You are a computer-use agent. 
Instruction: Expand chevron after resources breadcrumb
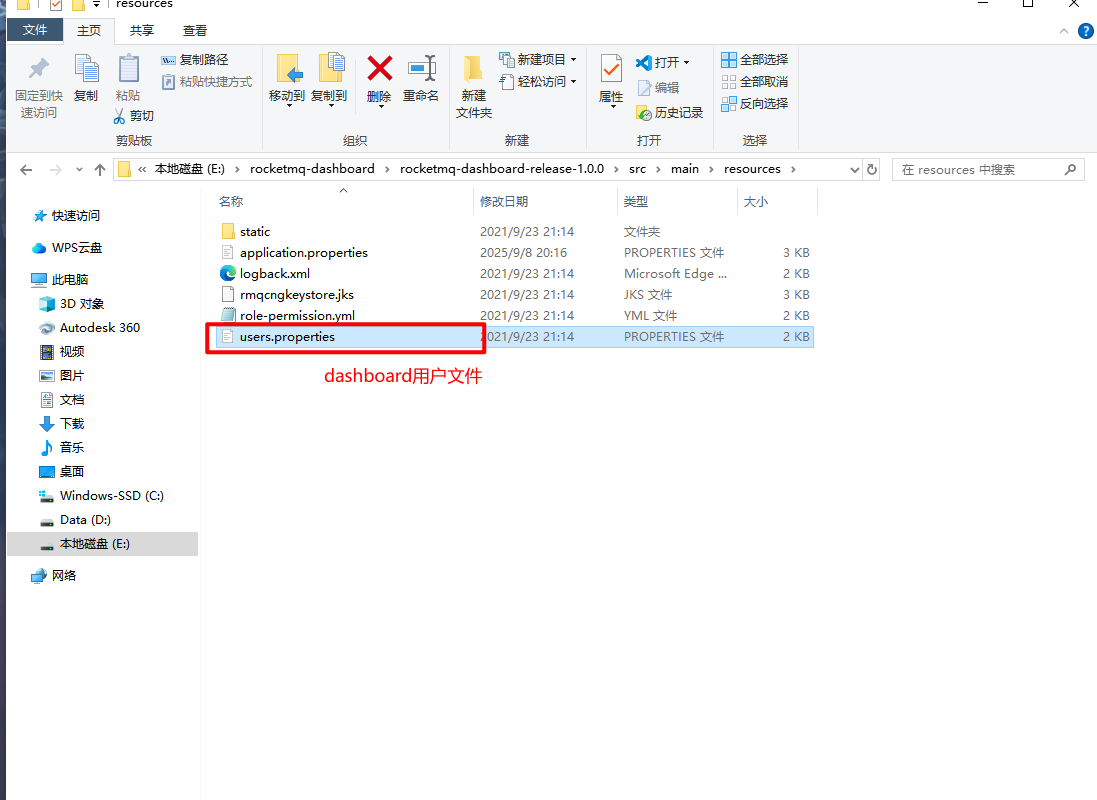[793, 169]
